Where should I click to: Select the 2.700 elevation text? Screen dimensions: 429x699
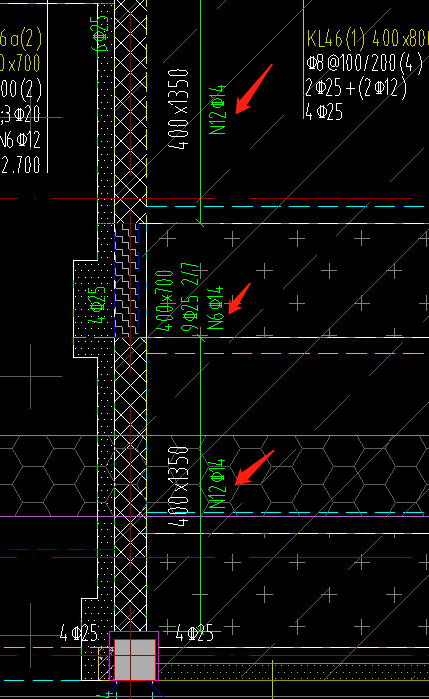pos(21,164)
